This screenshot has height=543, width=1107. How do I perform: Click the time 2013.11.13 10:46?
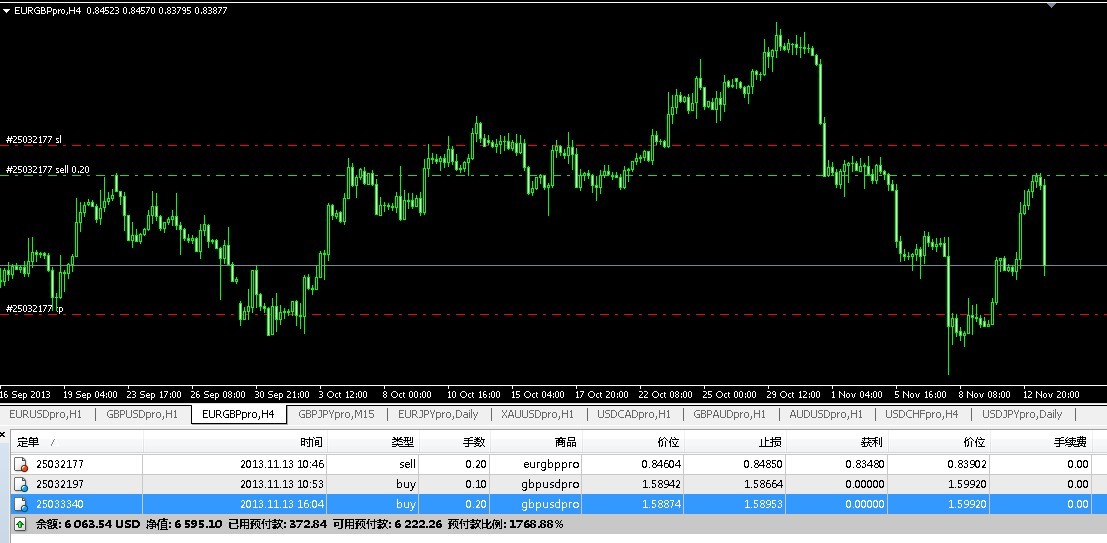pos(282,465)
